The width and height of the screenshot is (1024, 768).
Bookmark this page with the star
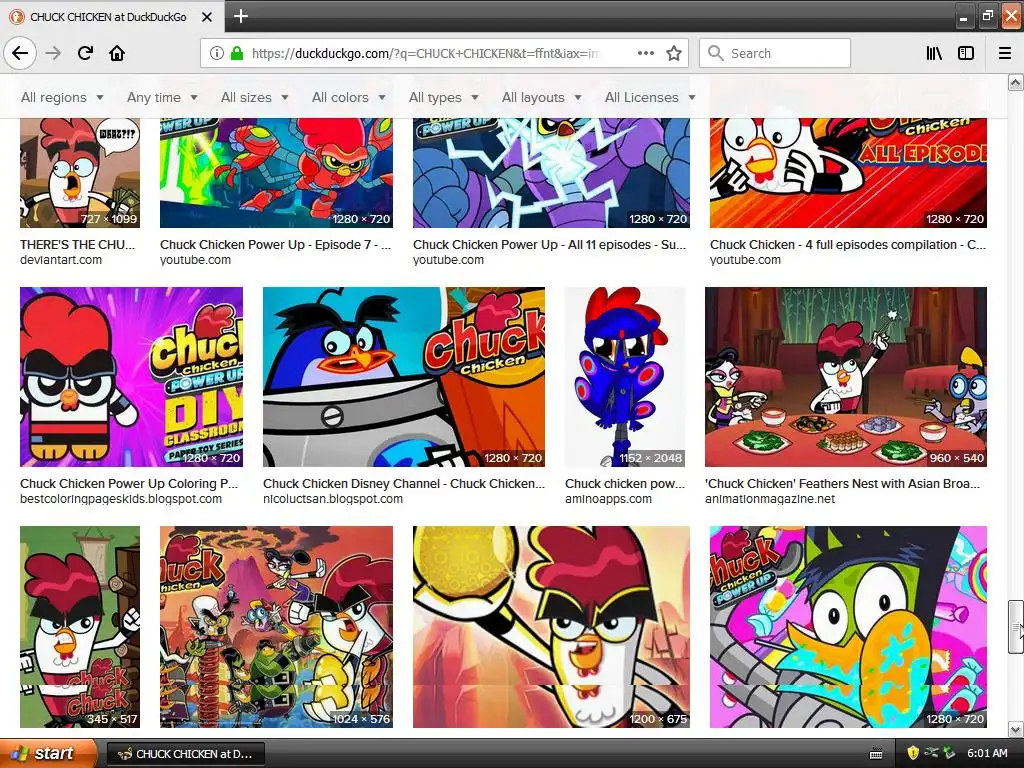674,53
